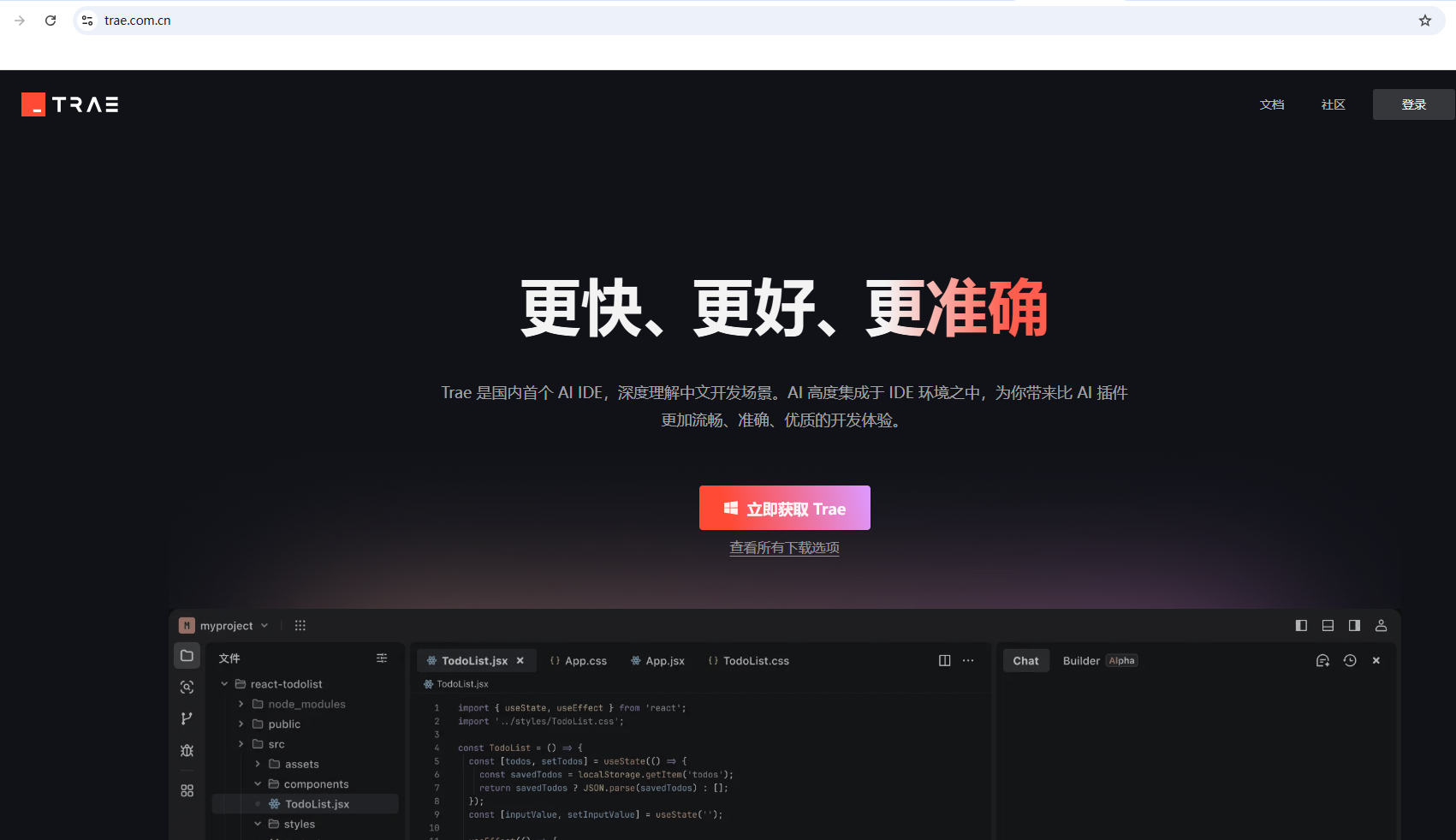Toggle the right sidebar panel layout
This screenshot has height=840, width=1456.
click(x=1354, y=626)
